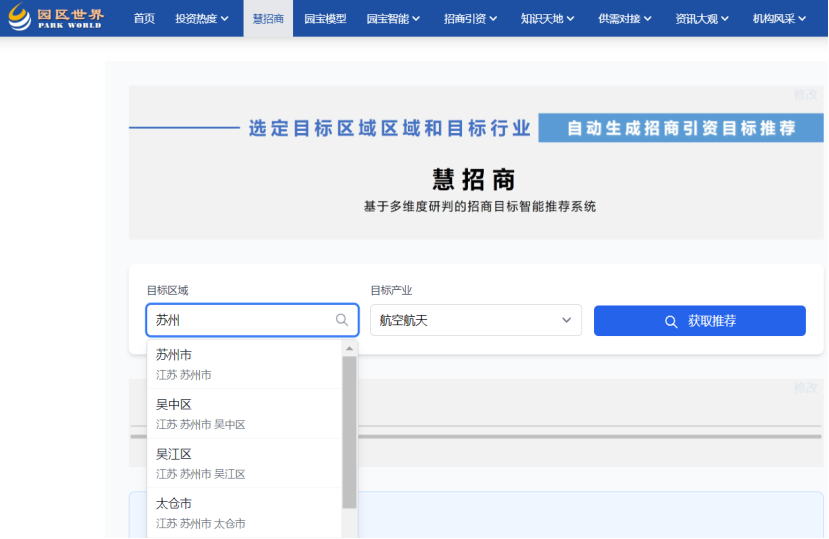The height and width of the screenshot is (539, 829).
Task: Open the 目标产业 dropdown showing 航空航天
Action: pos(475,321)
